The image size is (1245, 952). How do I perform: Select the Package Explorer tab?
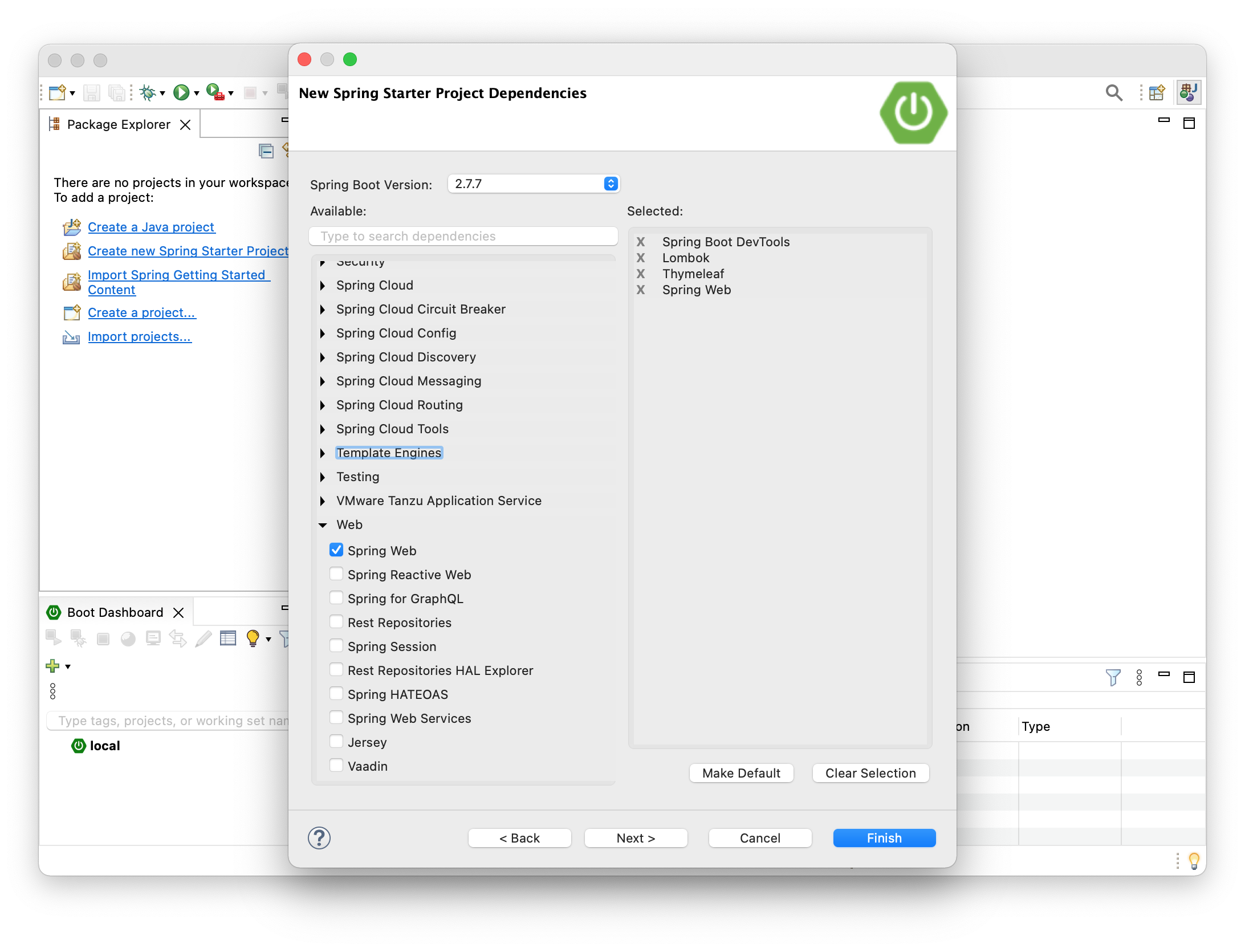tap(119, 124)
